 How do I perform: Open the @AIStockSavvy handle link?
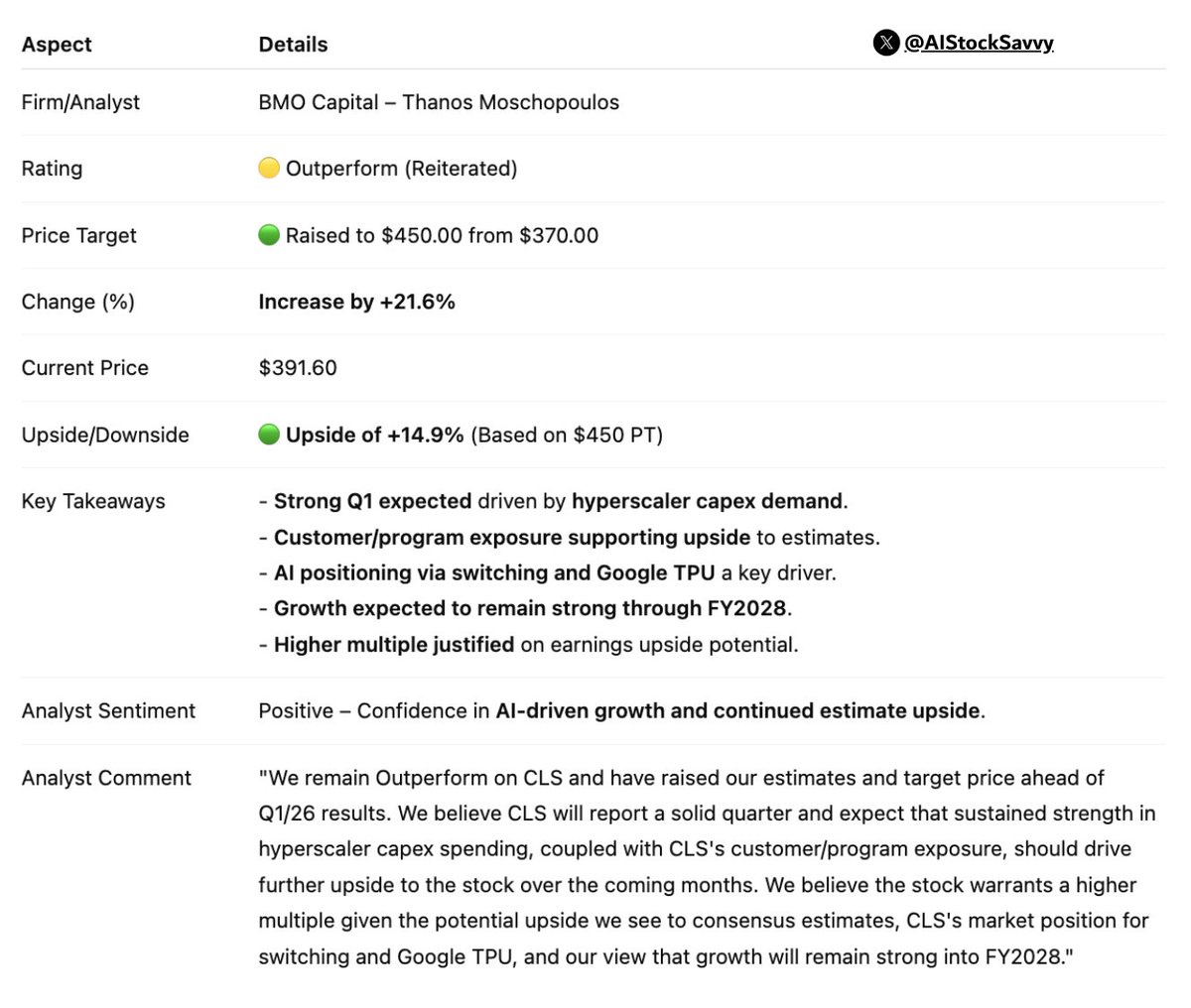[x=979, y=43]
